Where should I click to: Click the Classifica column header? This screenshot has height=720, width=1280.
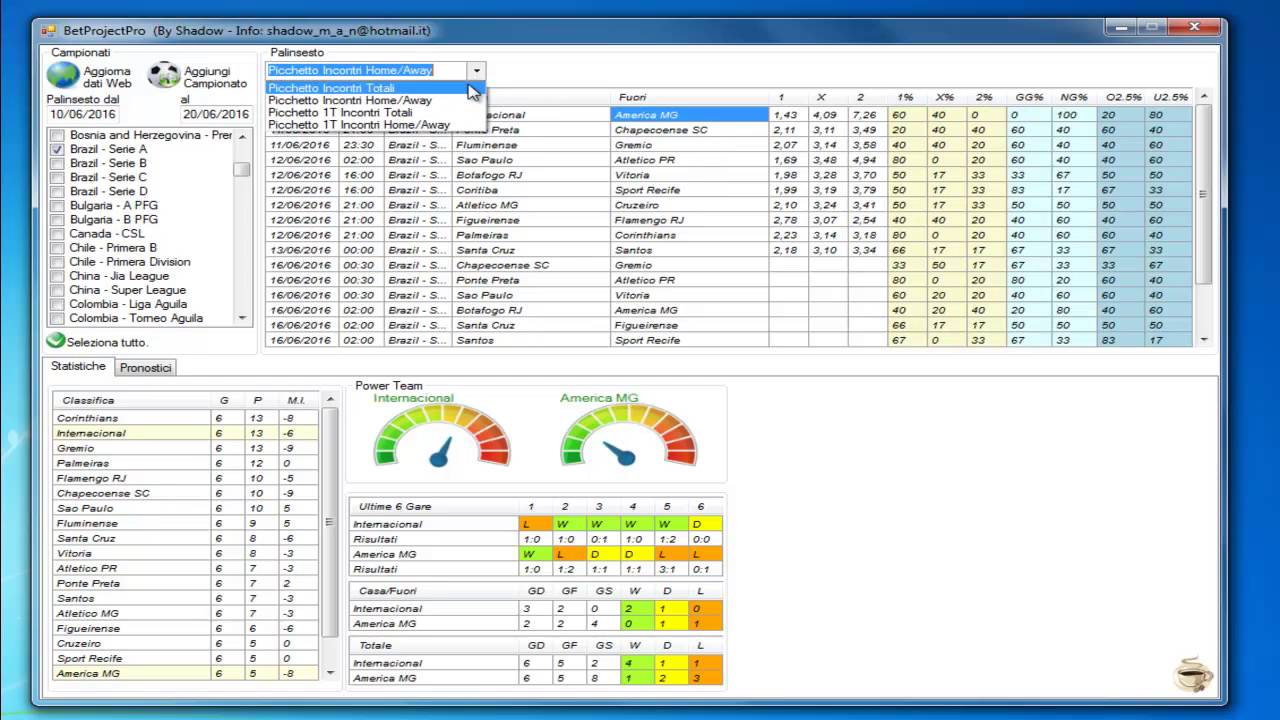click(x=133, y=400)
